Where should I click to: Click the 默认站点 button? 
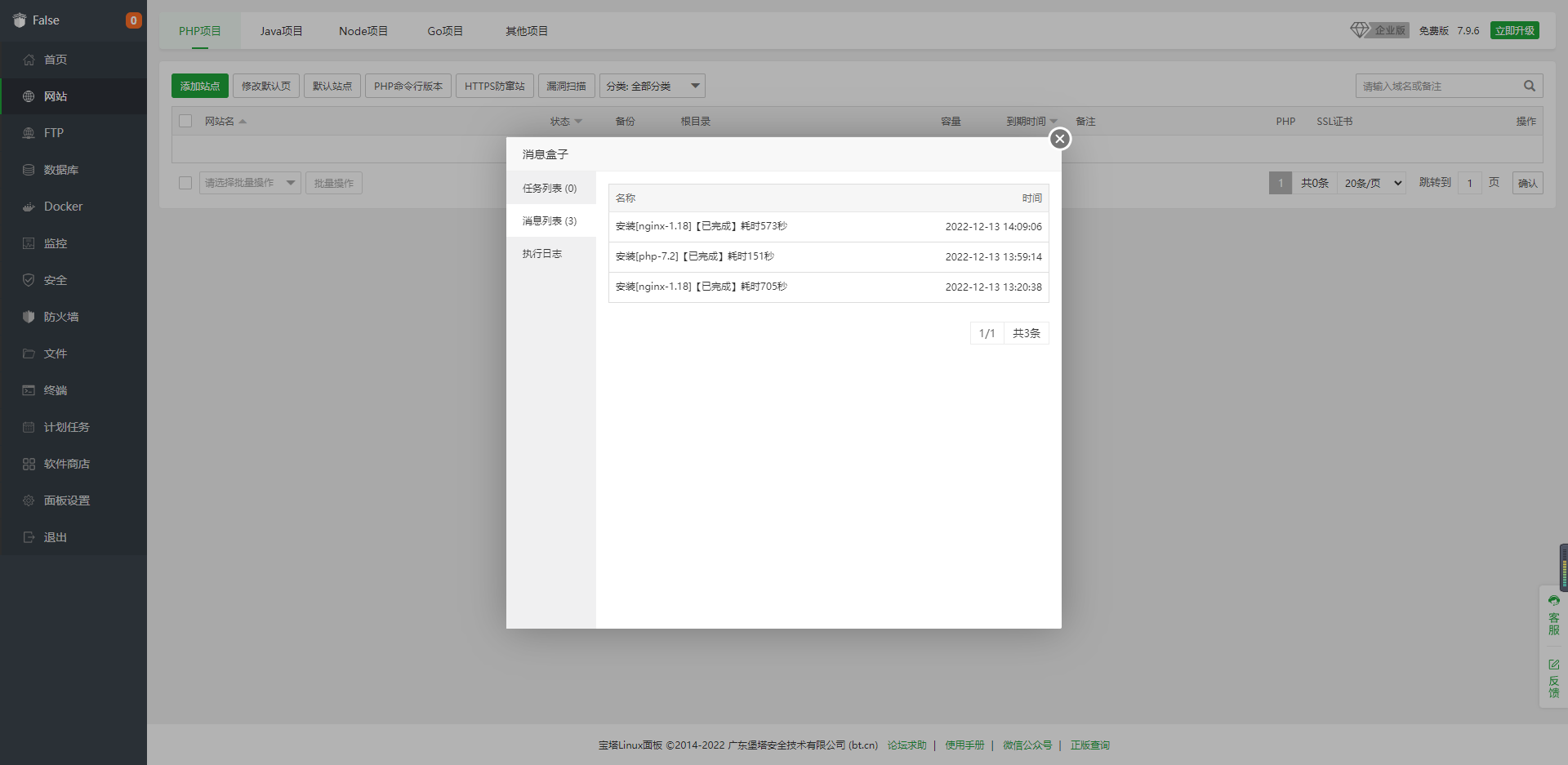point(332,86)
